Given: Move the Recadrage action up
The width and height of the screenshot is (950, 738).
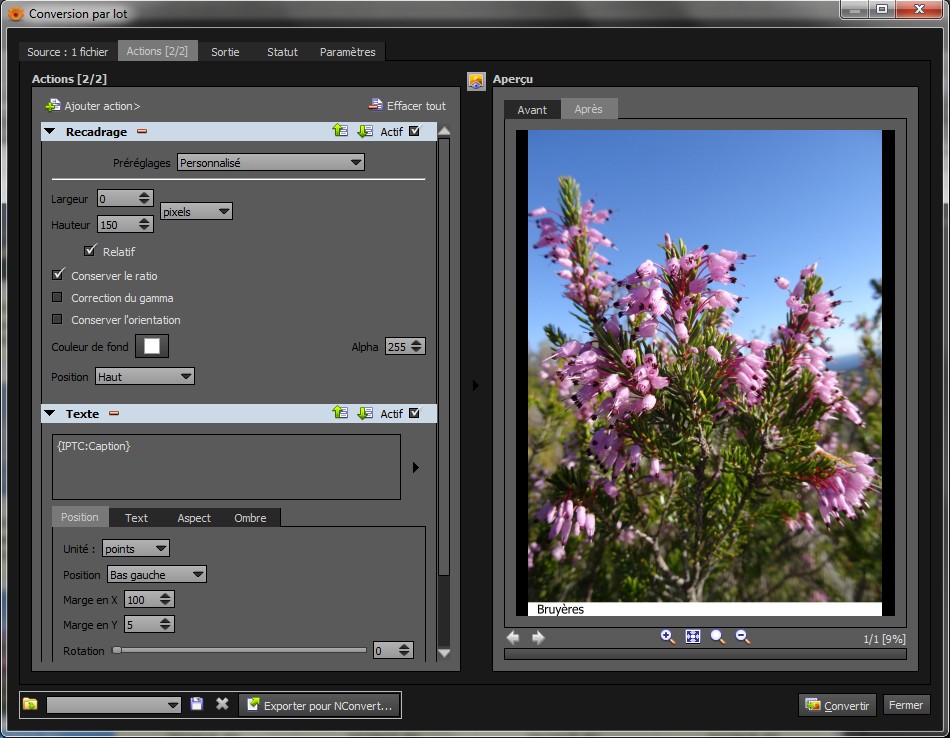Looking at the screenshot, I should [340, 131].
